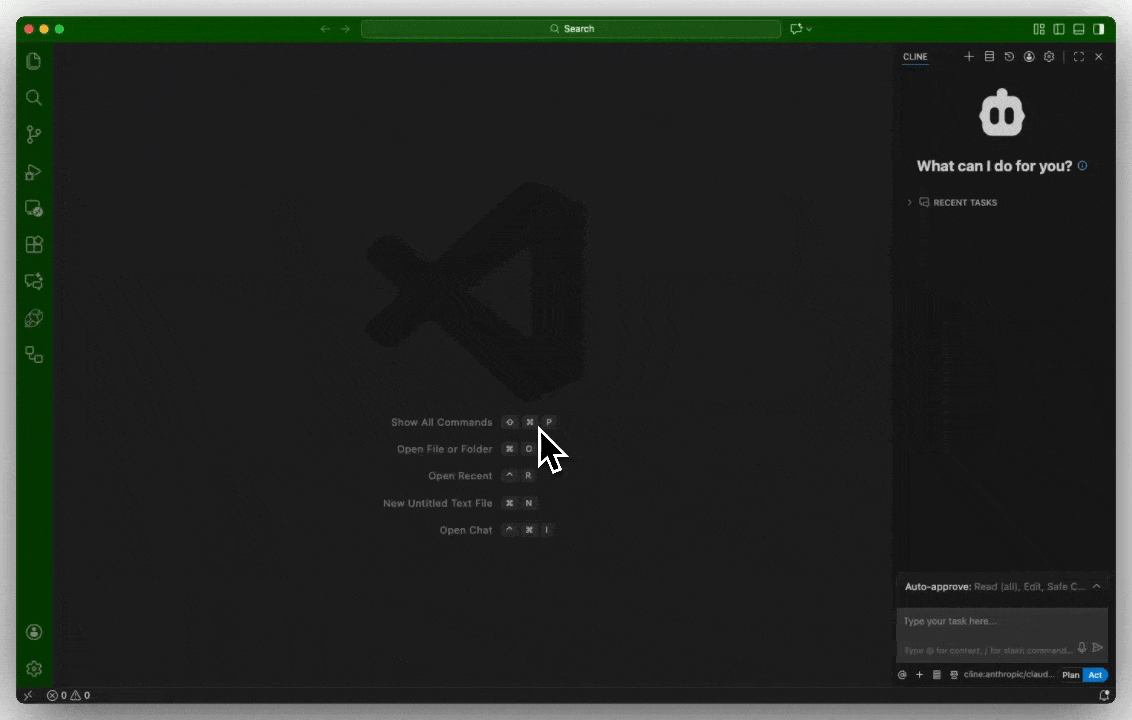
Task: Switch to Plan mode
Action: pyautogui.click(x=1071, y=675)
